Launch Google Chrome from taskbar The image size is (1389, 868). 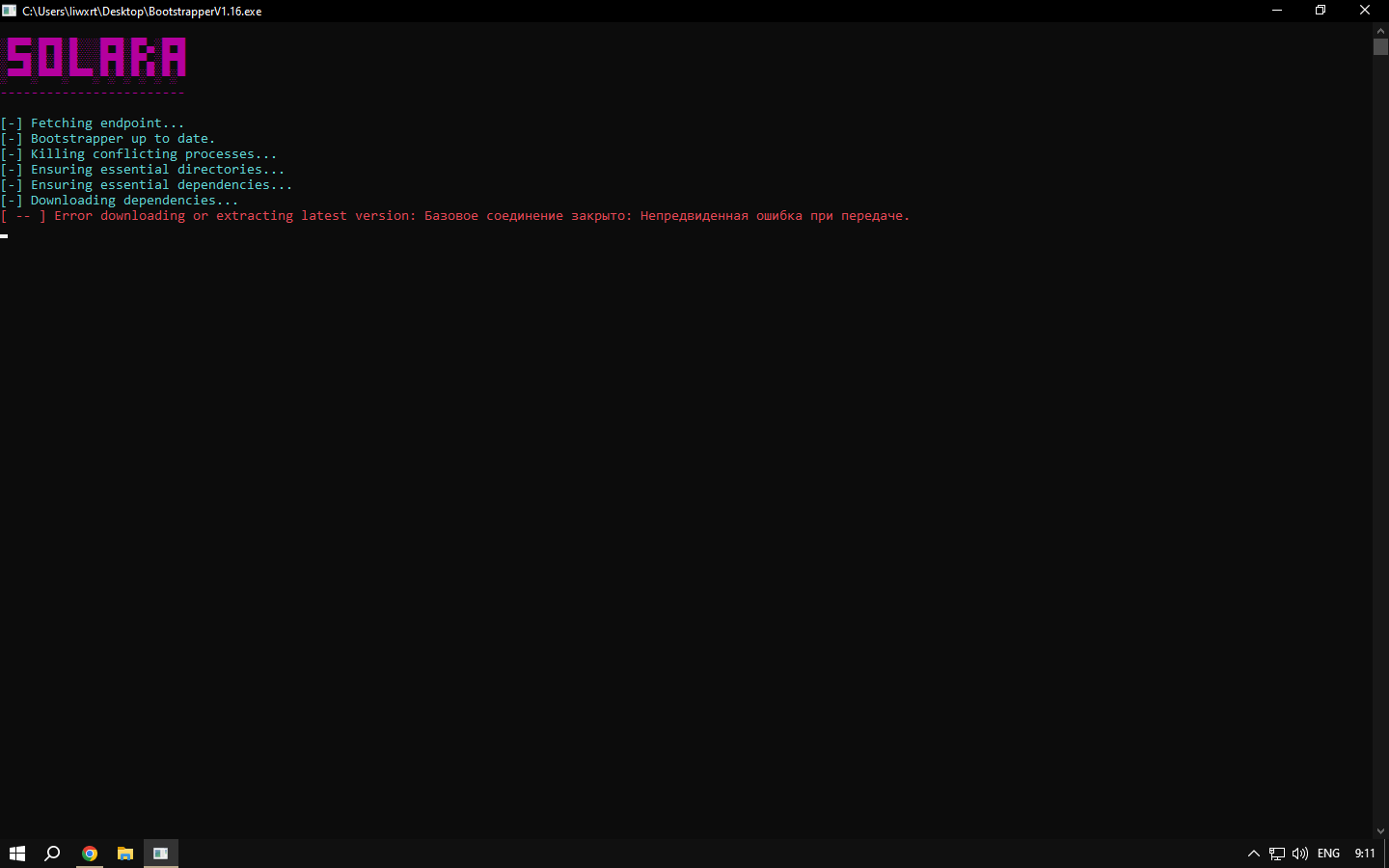click(90, 854)
